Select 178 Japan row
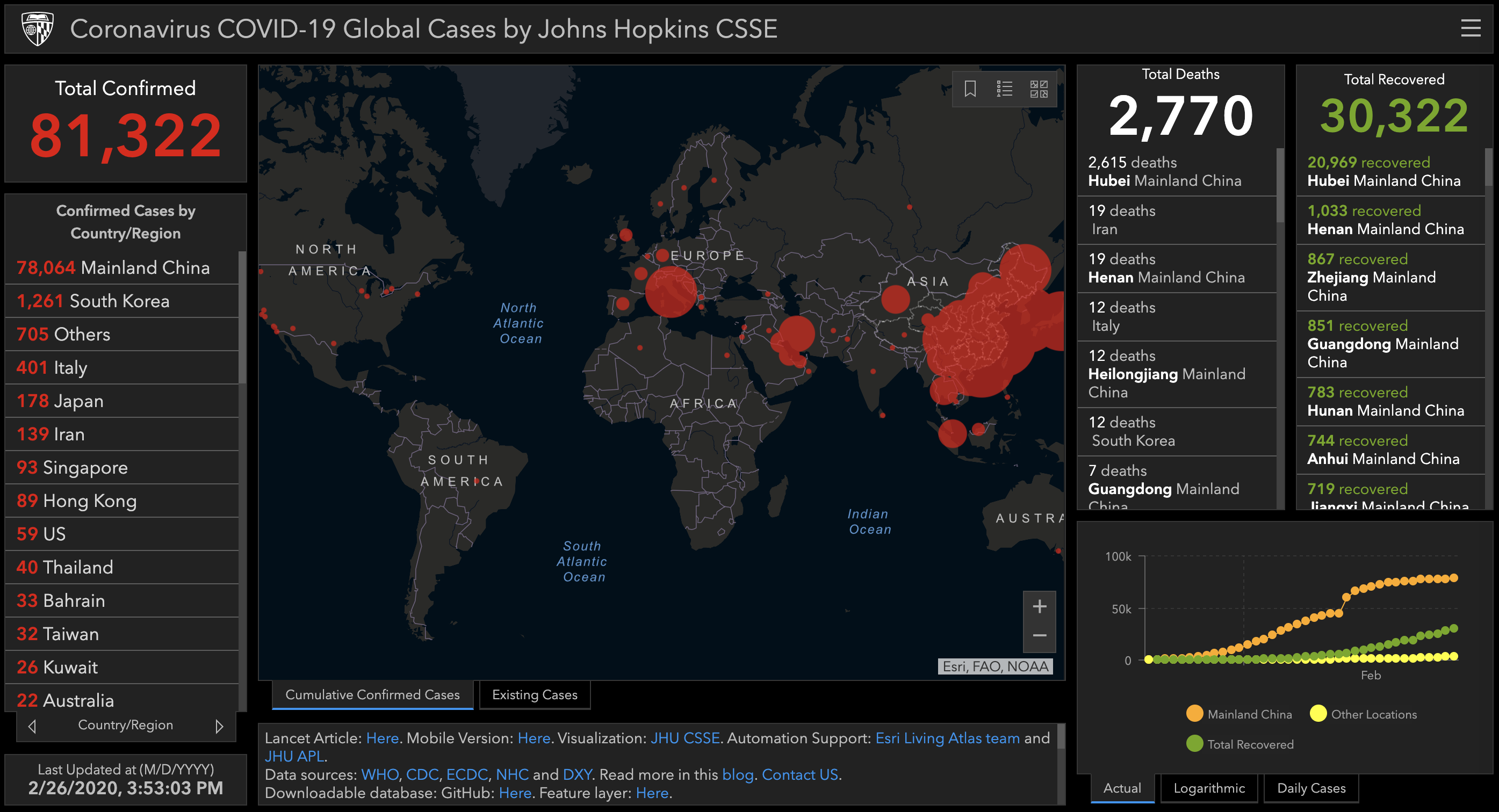This screenshot has width=1499, height=812. 121,401
